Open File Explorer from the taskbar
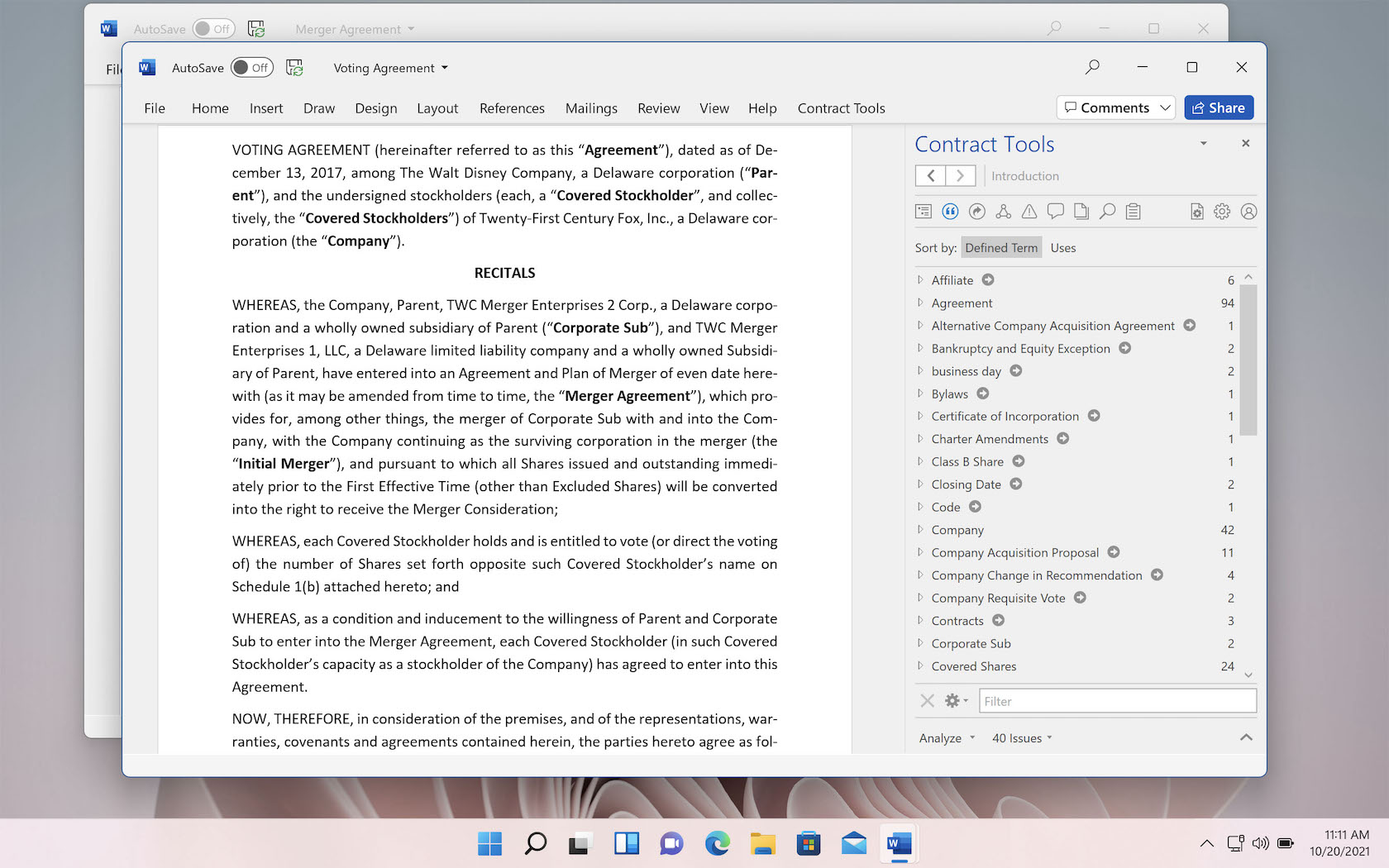 [762, 843]
